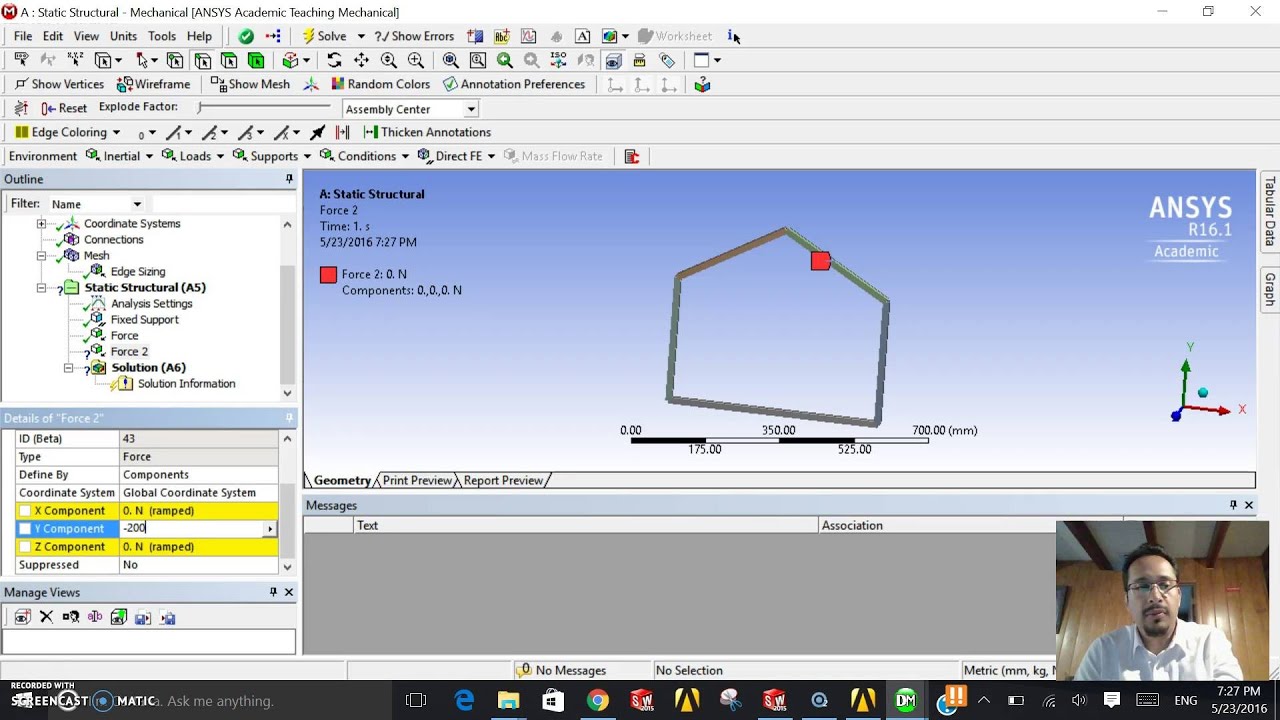Click the Y Component value input field
1280x720 pixels.
[192, 529]
